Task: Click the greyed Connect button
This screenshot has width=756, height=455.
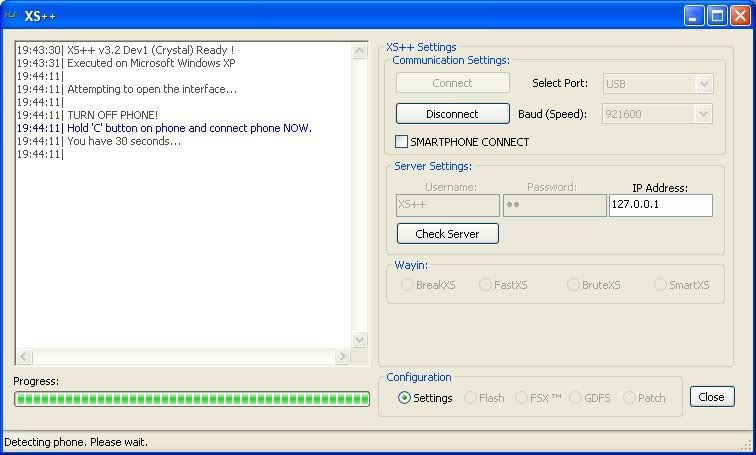Action: 452,84
